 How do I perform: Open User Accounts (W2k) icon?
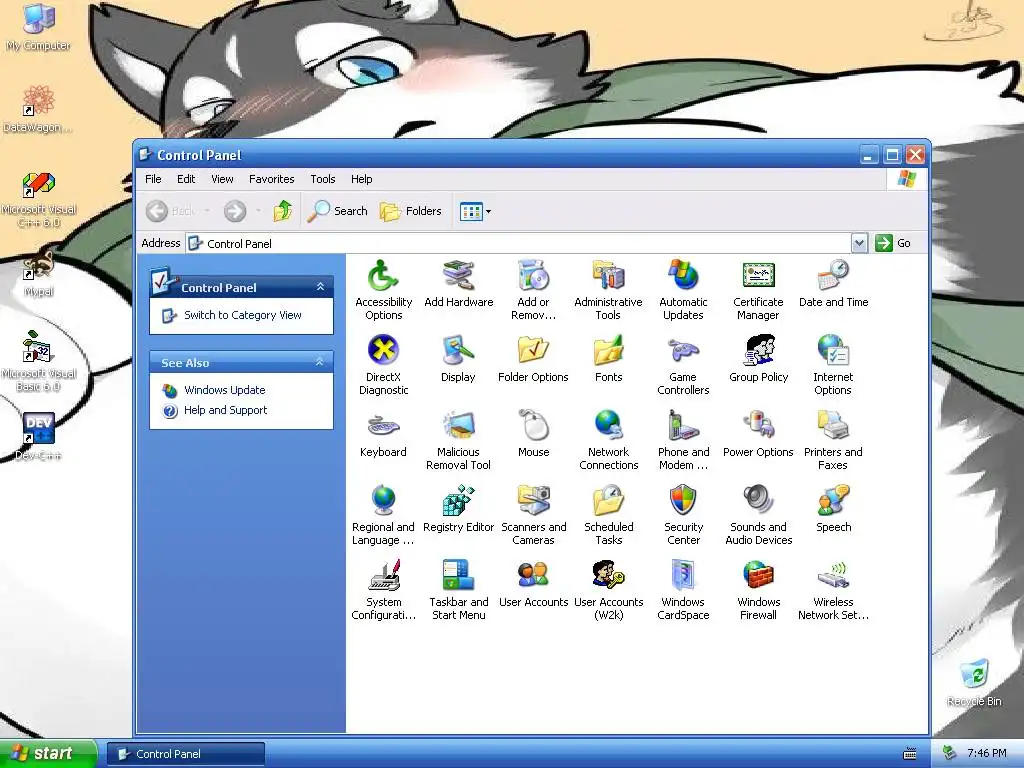click(x=609, y=576)
